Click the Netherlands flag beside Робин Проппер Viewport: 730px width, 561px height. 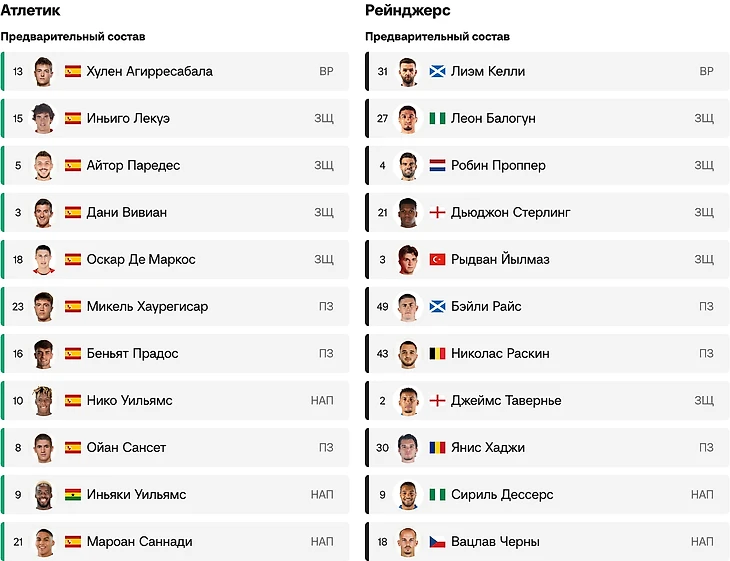pos(437,165)
